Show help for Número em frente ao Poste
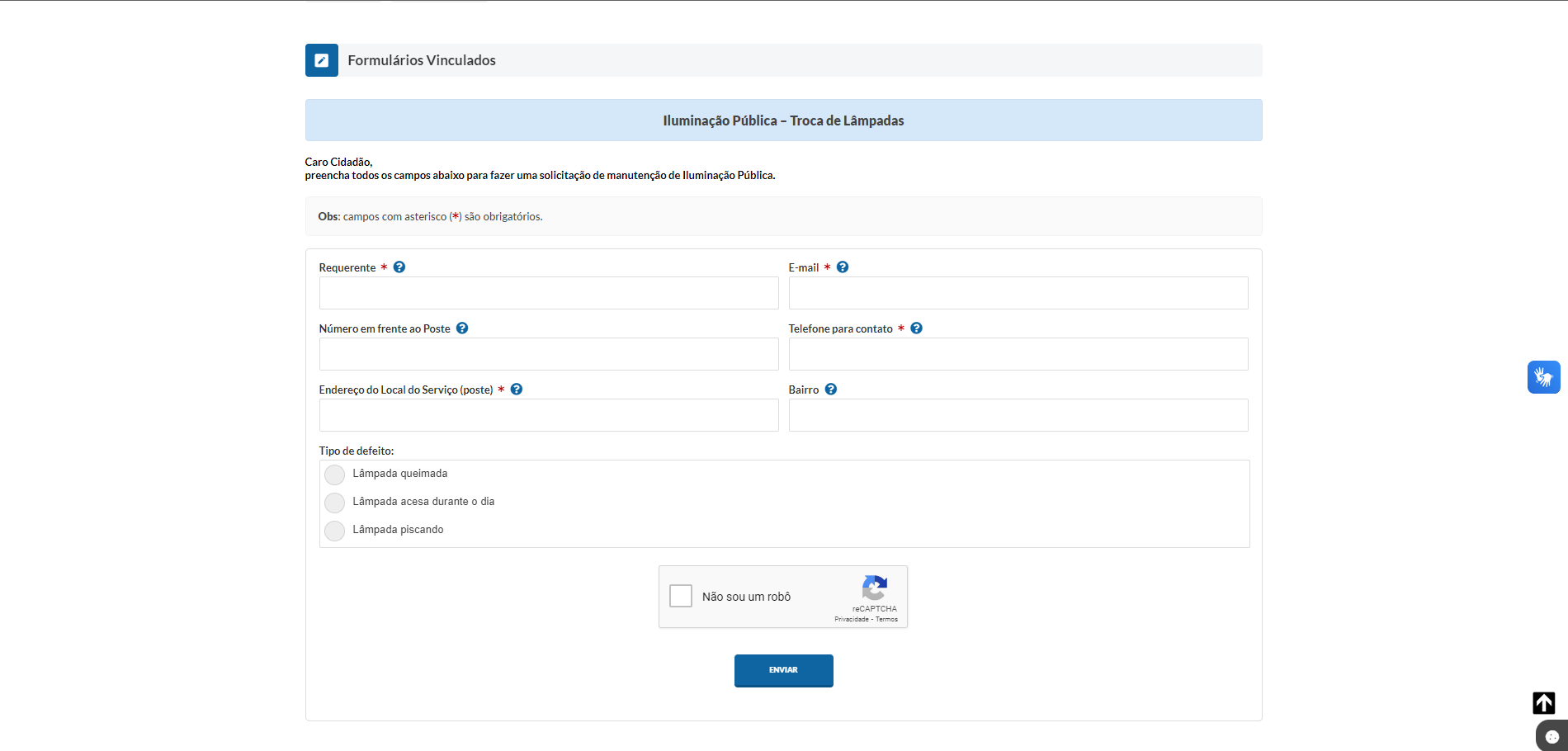 pyautogui.click(x=462, y=328)
